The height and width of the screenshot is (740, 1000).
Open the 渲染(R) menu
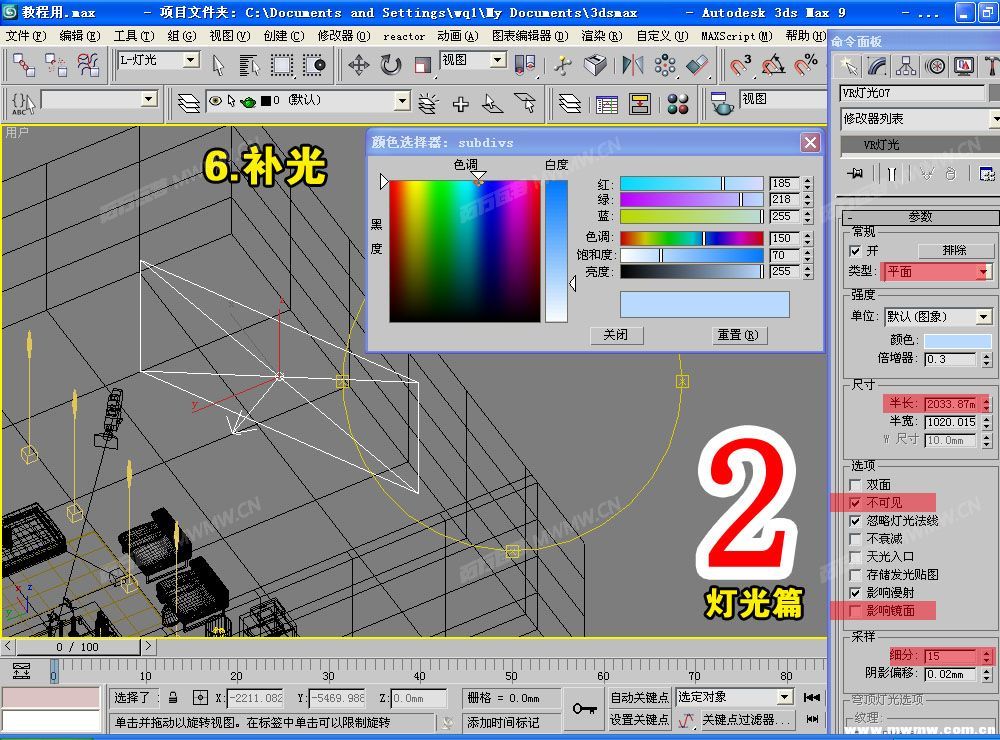pos(601,36)
